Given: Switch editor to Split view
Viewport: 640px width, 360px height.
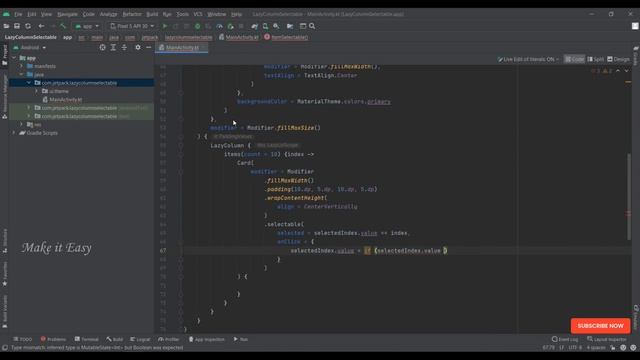Looking at the screenshot, I should (596, 59).
